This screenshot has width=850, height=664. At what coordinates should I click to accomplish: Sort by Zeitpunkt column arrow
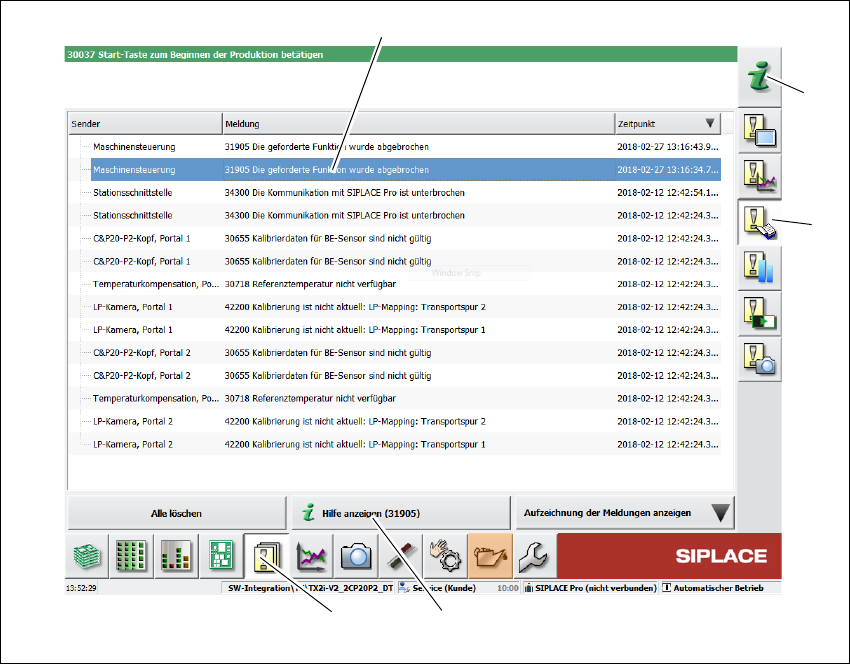pyautogui.click(x=710, y=123)
